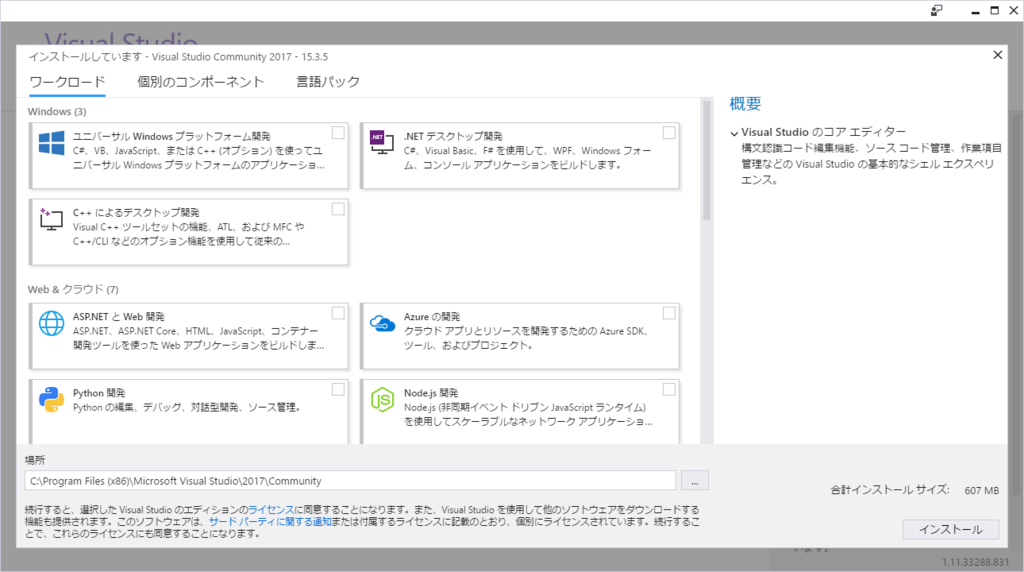Open the ライセンス link
1024x572 pixels.
[271, 509]
